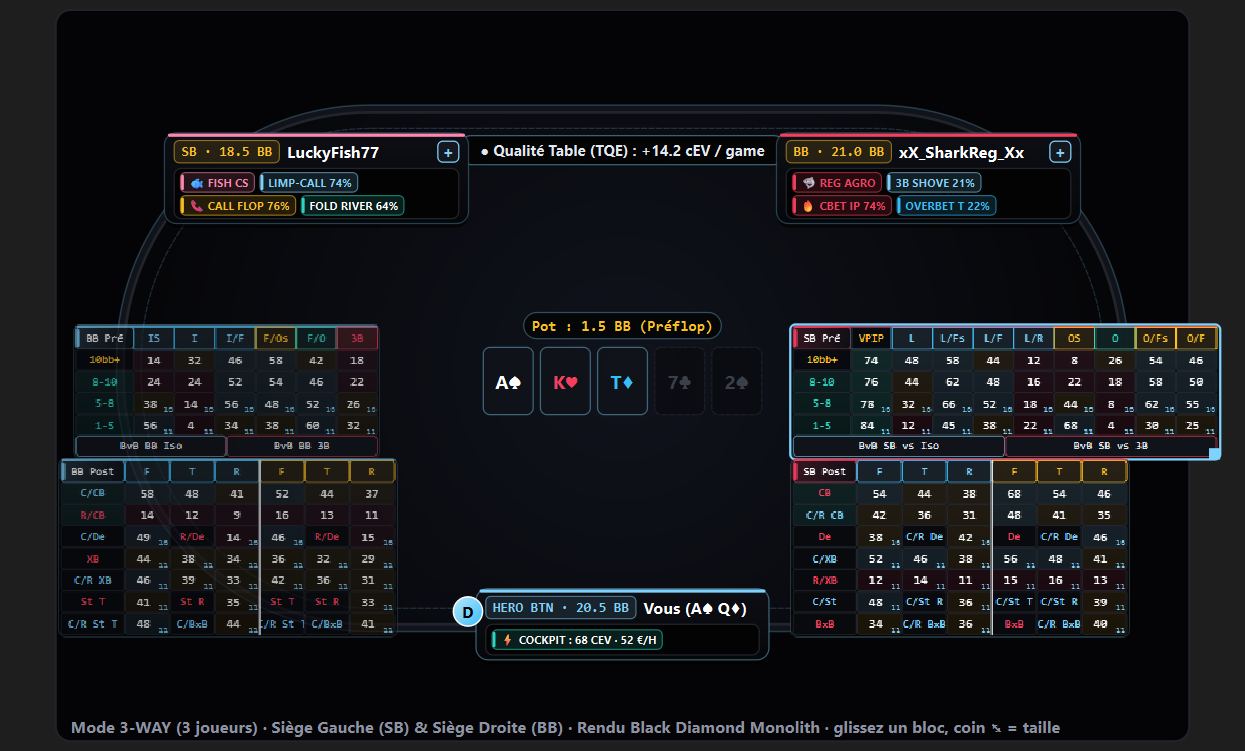Click the SB Pré table title label
This screenshot has height=751, width=1245.
(x=821, y=338)
